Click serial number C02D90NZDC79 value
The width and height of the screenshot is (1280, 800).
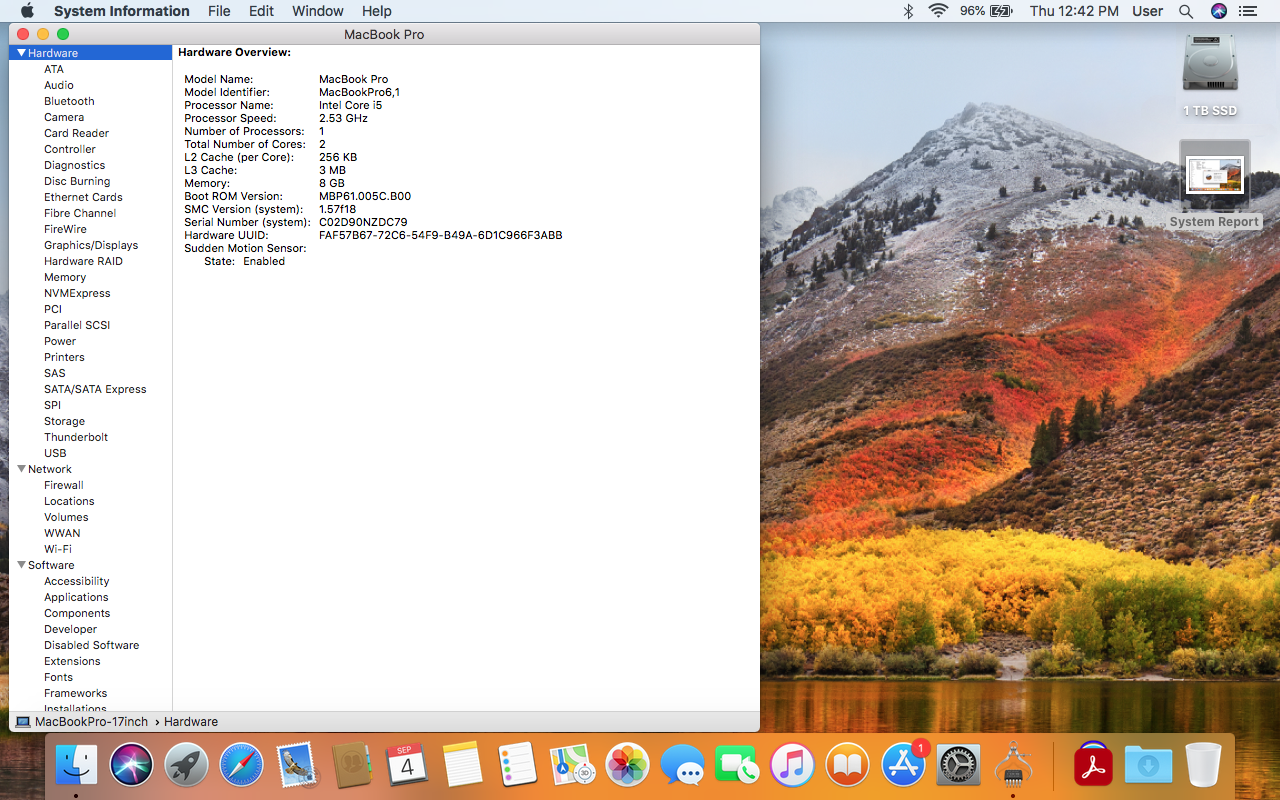(363, 222)
